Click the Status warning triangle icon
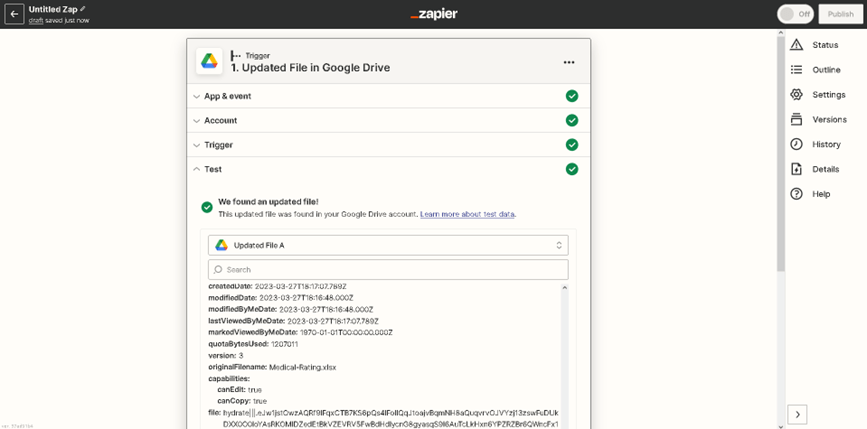 [x=796, y=45]
